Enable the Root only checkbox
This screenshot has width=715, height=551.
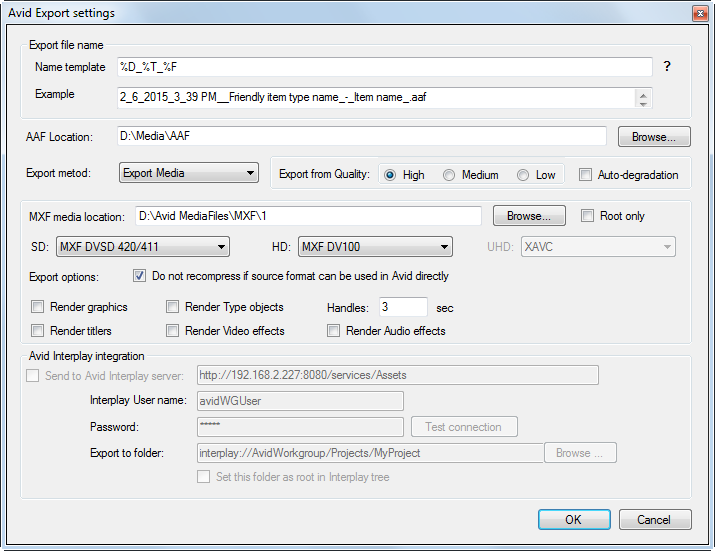pos(587,215)
